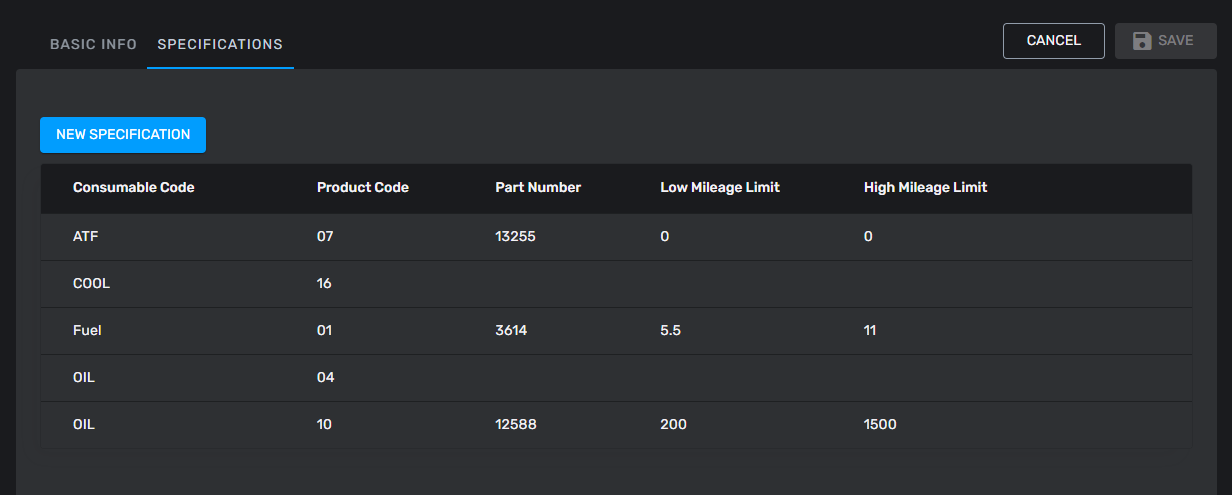
Task: Click the High Mileage Limit header
Action: pyautogui.click(x=925, y=188)
